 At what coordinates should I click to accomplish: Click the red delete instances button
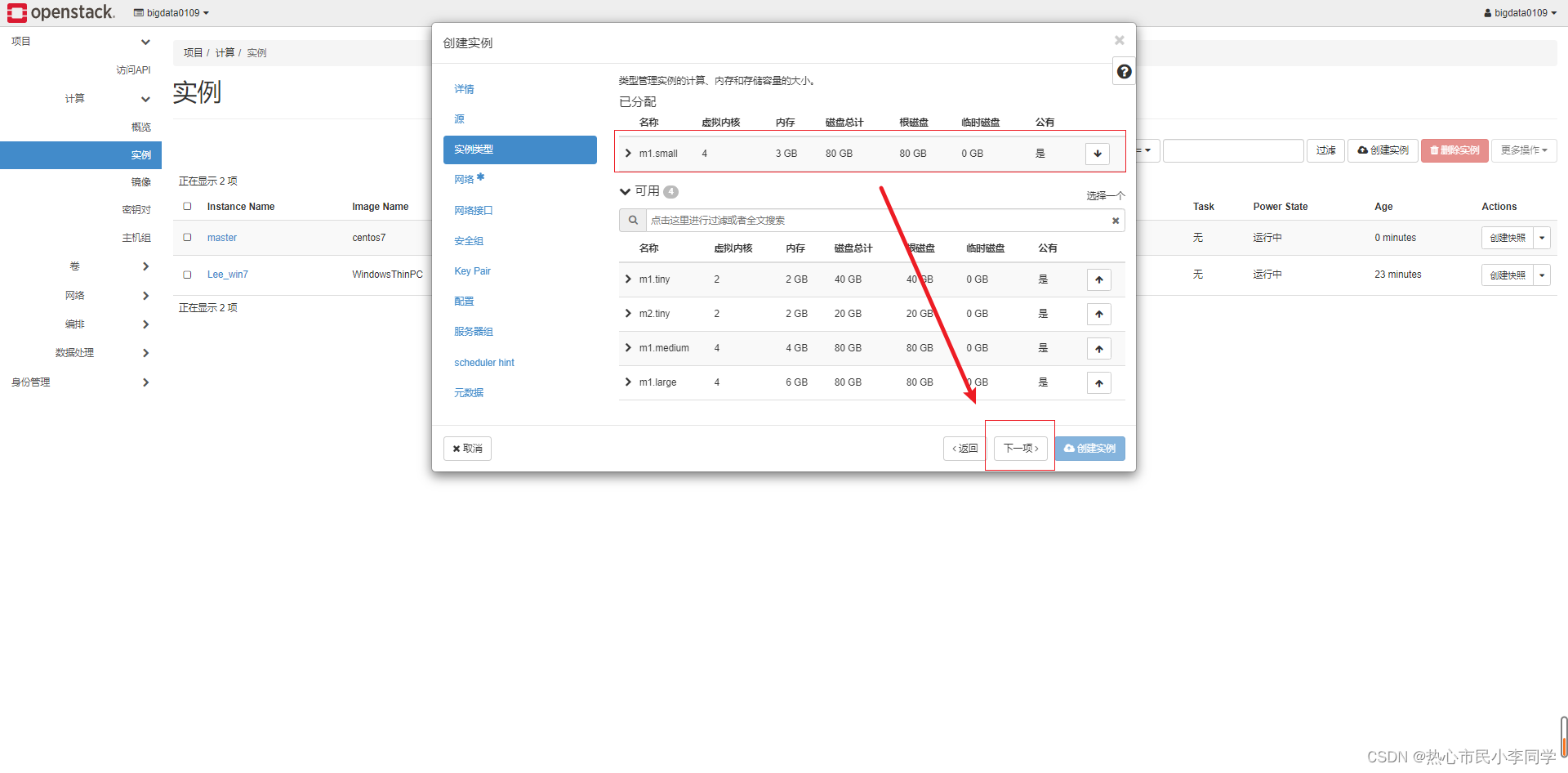1454,150
